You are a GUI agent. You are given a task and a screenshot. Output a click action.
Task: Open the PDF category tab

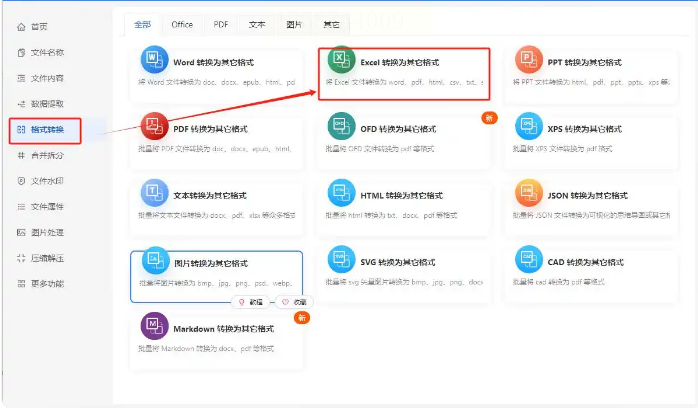coord(221,24)
